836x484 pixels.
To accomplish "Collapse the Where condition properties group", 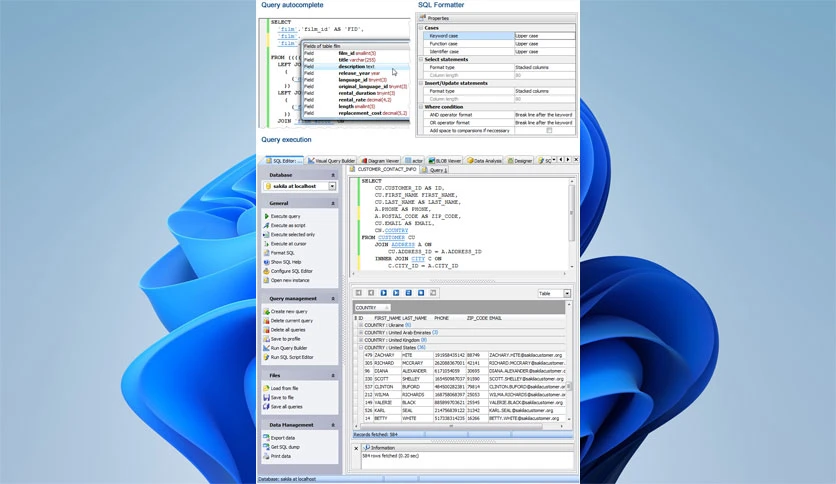I will click(x=421, y=107).
